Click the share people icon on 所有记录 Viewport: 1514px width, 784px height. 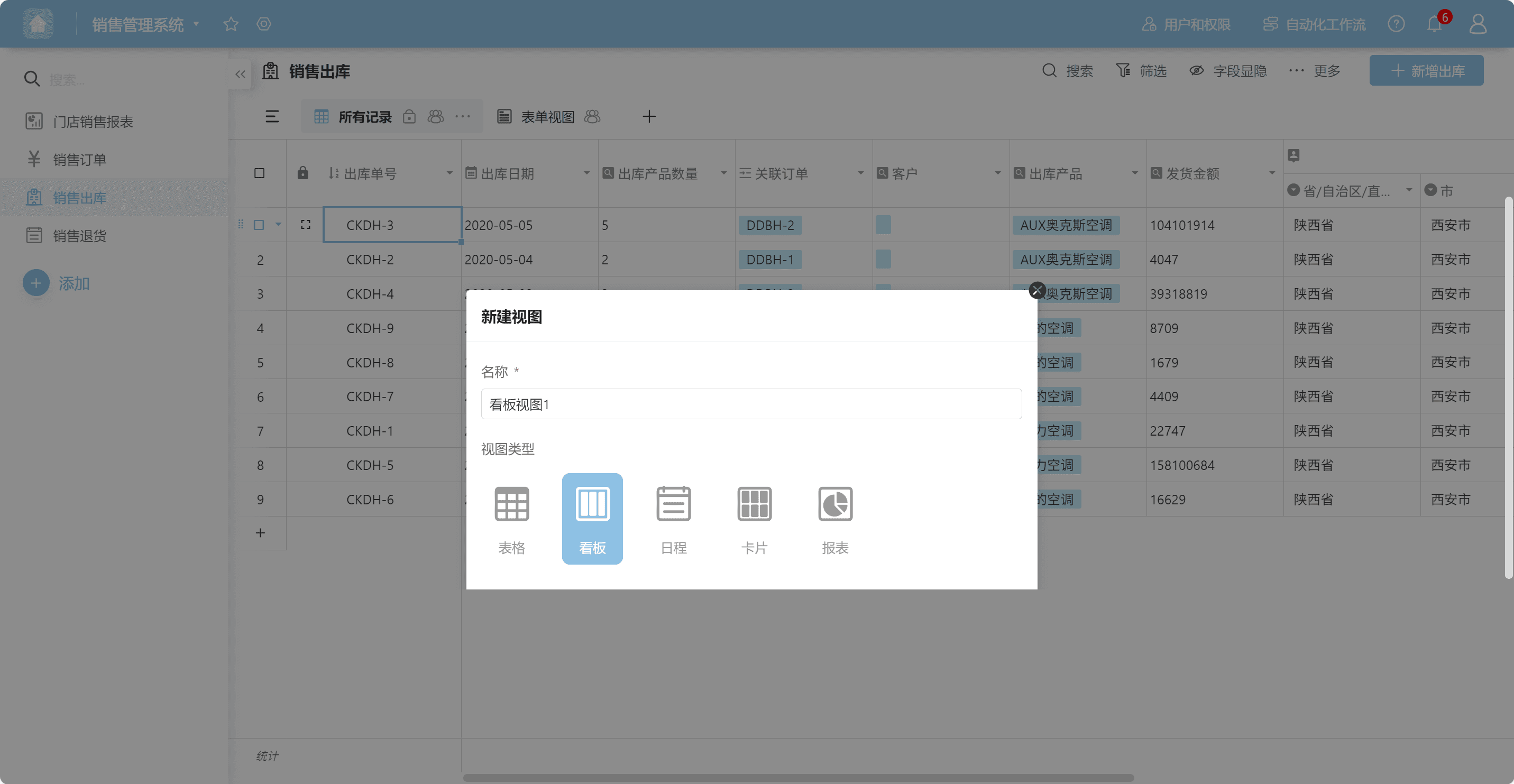point(436,116)
